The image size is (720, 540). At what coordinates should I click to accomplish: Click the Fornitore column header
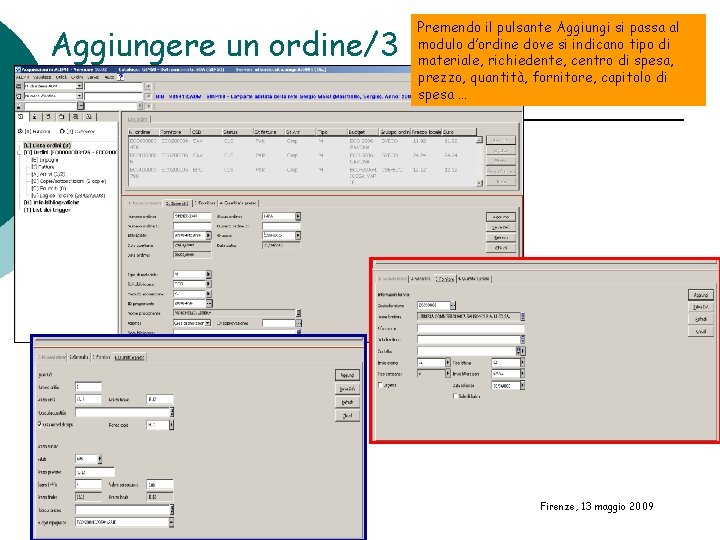click(x=175, y=132)
